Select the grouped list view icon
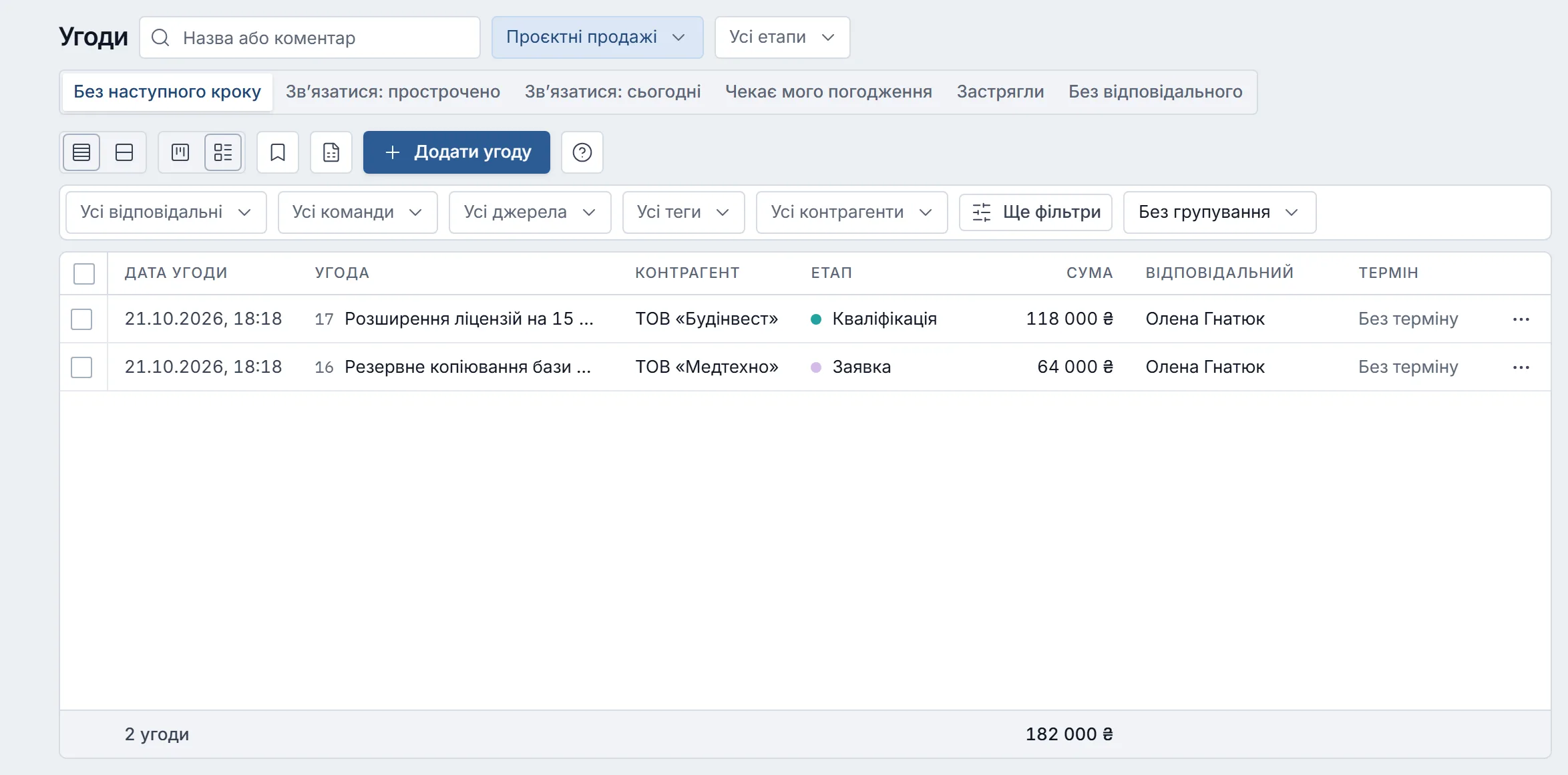The image size is (1568, 775). 223,152
